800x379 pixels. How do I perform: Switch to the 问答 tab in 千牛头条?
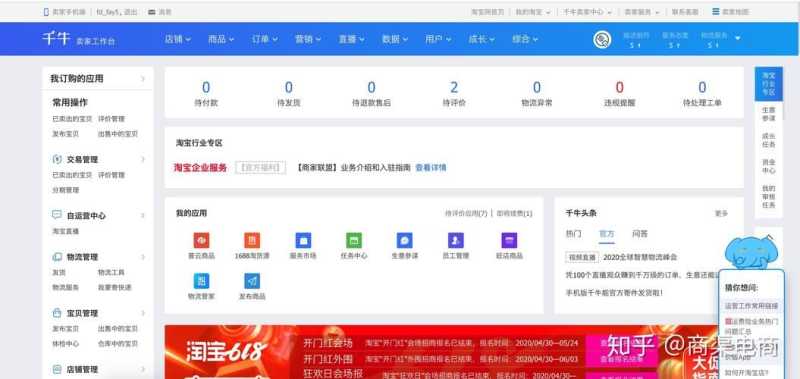(640, 234)
